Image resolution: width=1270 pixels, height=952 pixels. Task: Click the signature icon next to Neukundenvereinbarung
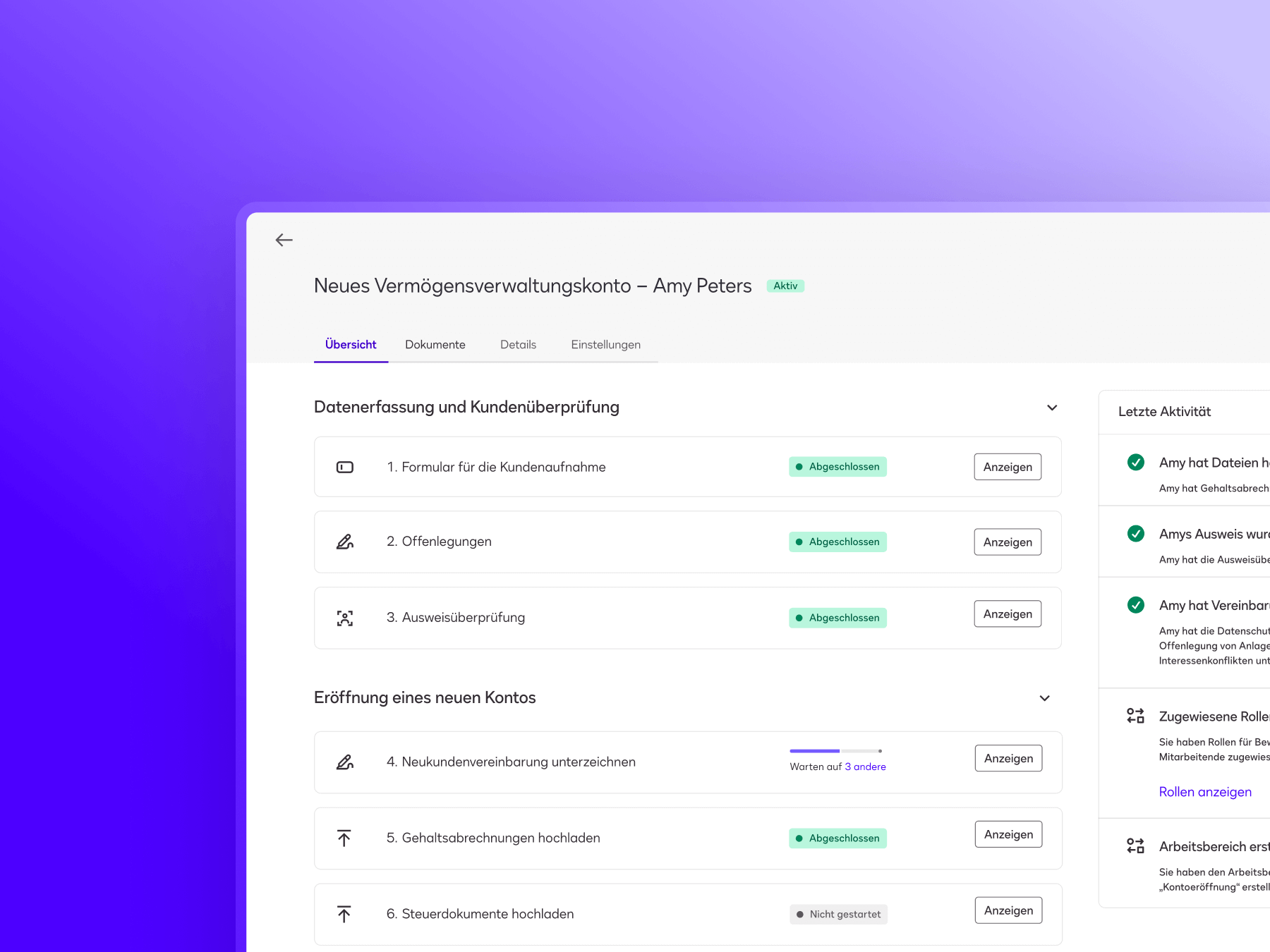(344, 762)
